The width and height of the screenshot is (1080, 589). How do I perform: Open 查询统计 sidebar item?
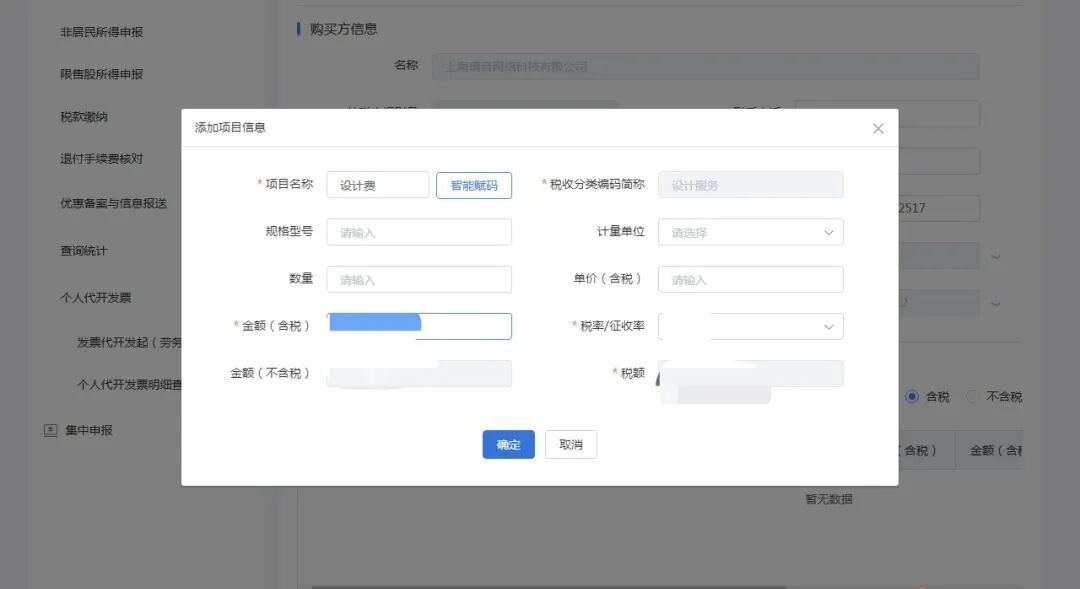coord(84,251)
